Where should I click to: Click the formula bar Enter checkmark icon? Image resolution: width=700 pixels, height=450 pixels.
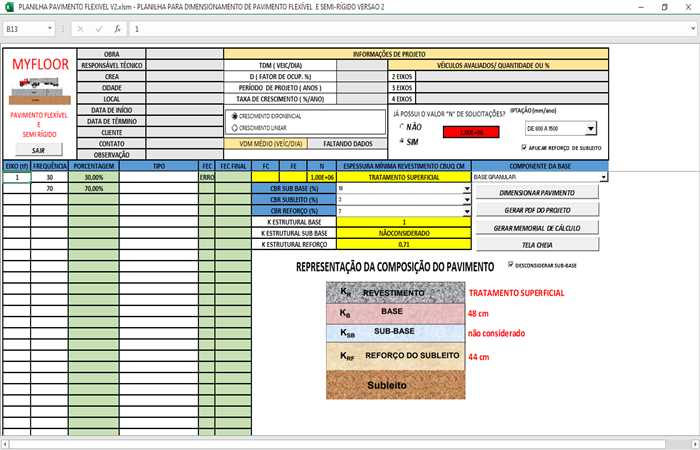(100, 29)
